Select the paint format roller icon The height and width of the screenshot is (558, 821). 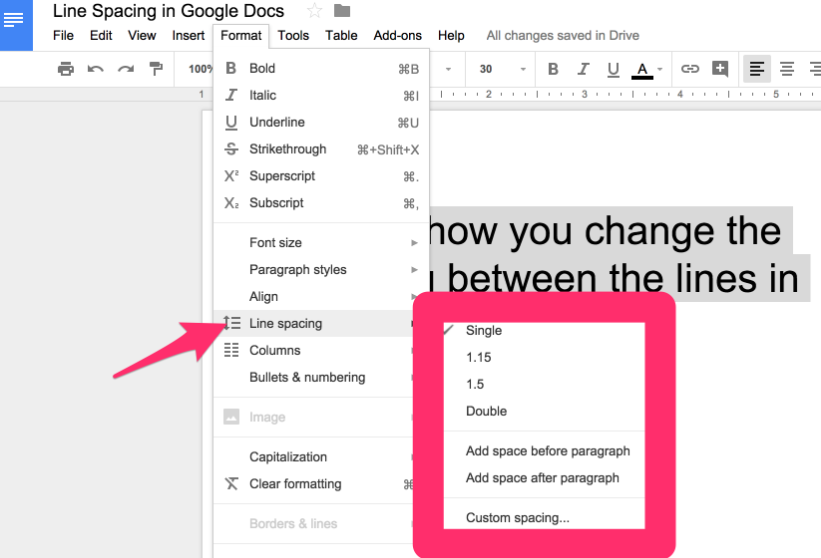click(156, 69)
